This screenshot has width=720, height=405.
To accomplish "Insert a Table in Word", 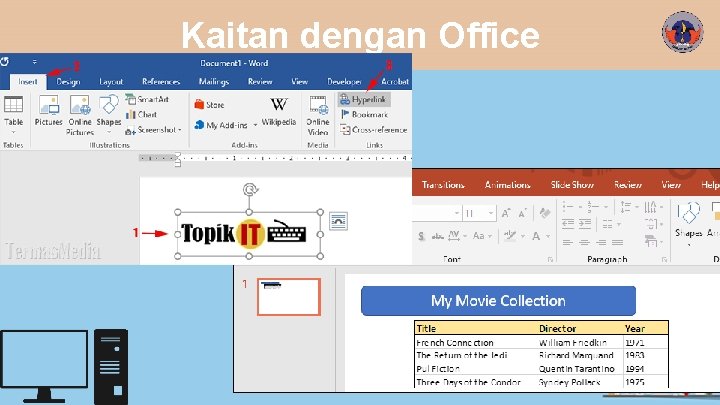I will pyautogui.click(x=13, y=114).
